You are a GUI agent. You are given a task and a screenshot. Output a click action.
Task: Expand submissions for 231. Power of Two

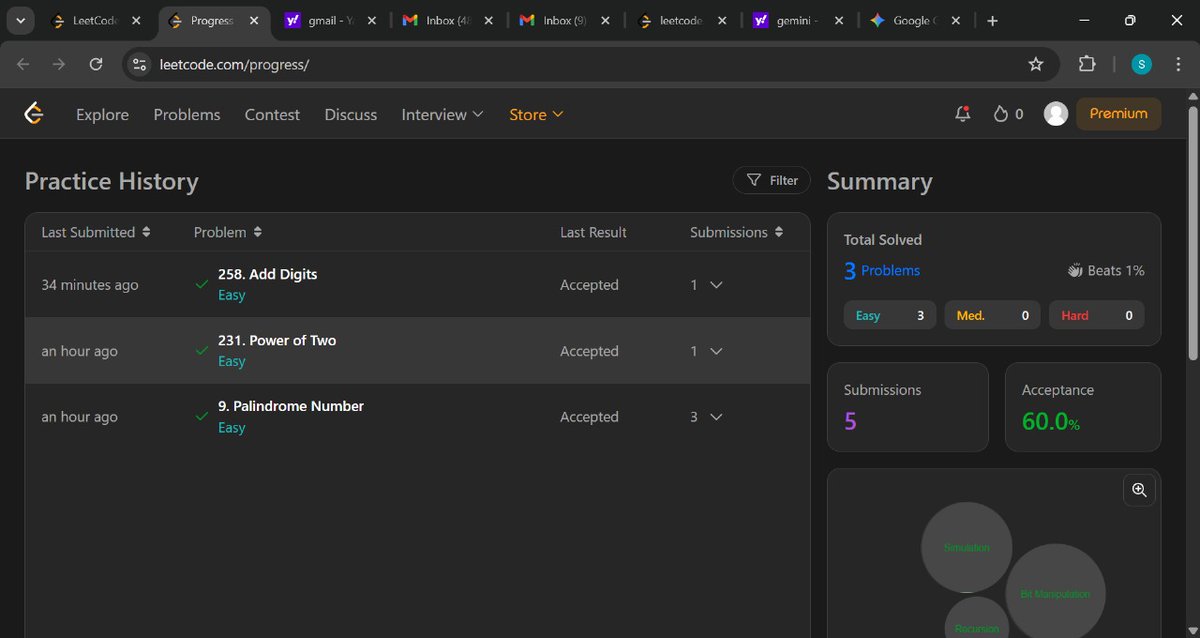pos(715,351)
